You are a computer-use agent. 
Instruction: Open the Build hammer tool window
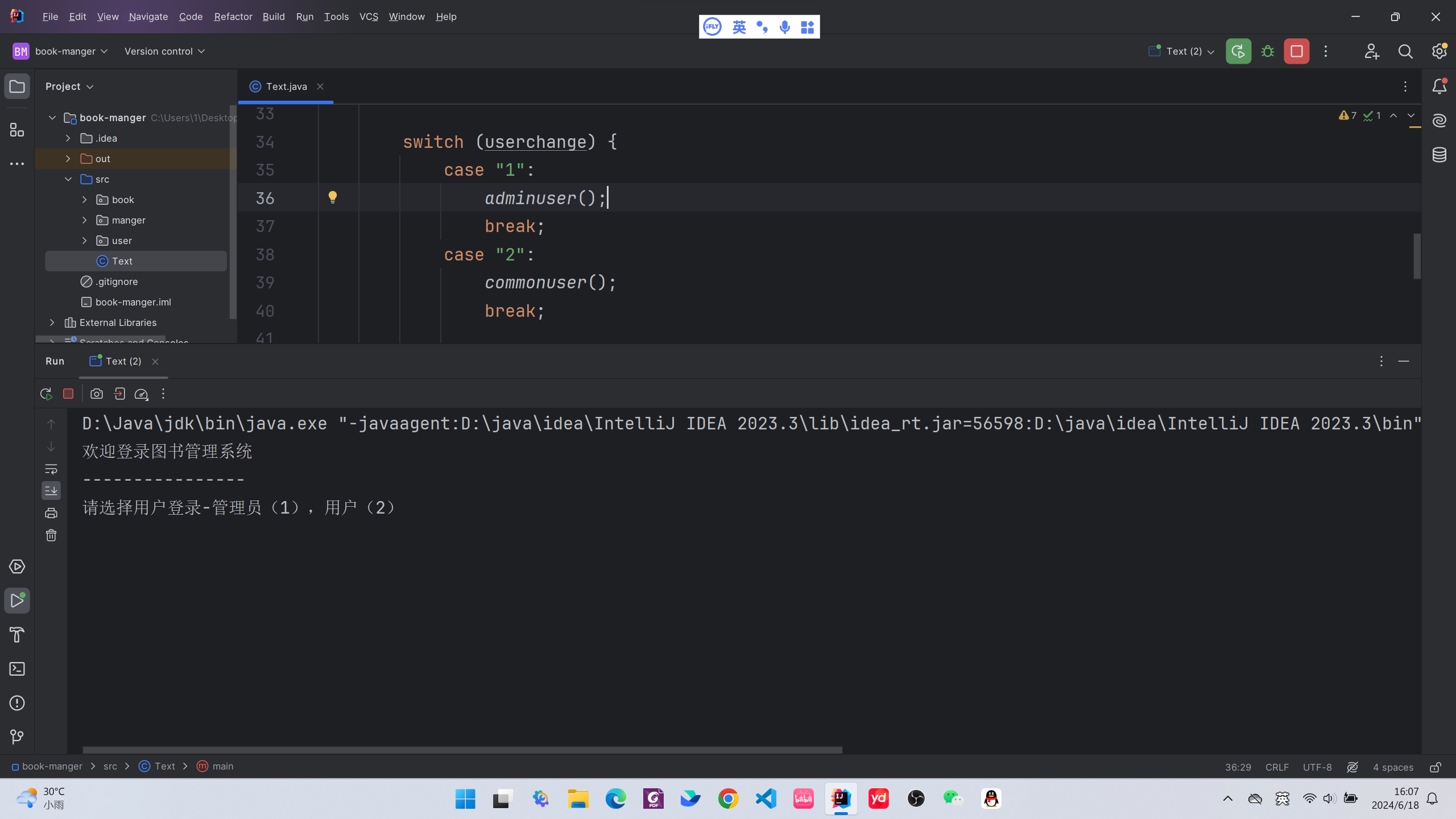(x=17, y=635)
